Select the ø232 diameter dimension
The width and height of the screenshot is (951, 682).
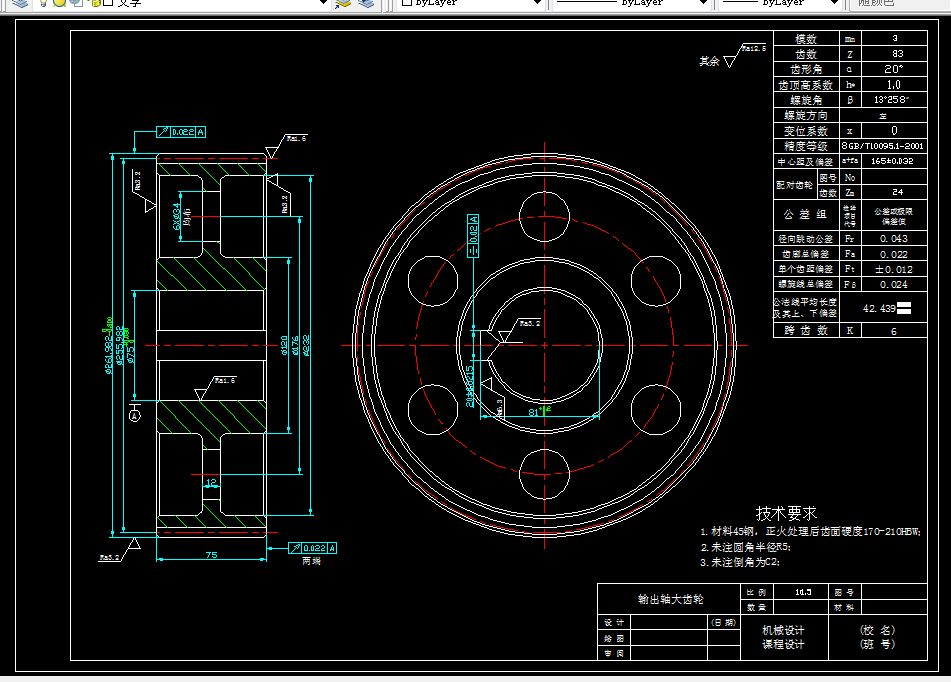click(x=306, y=345)
